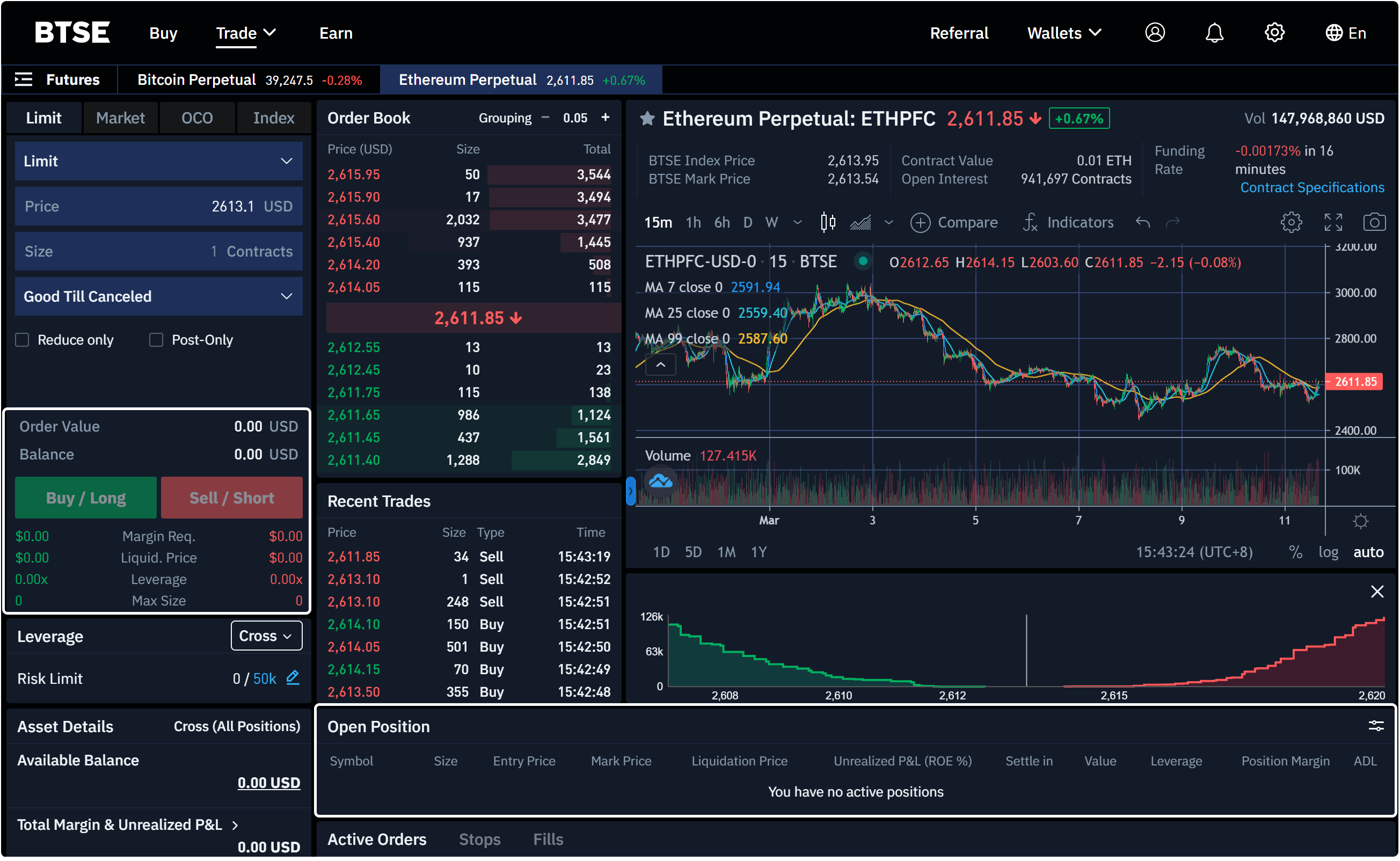Select Bitcoin Perpetual market tab
The image size is (1400, 861).
click(250, 80)
